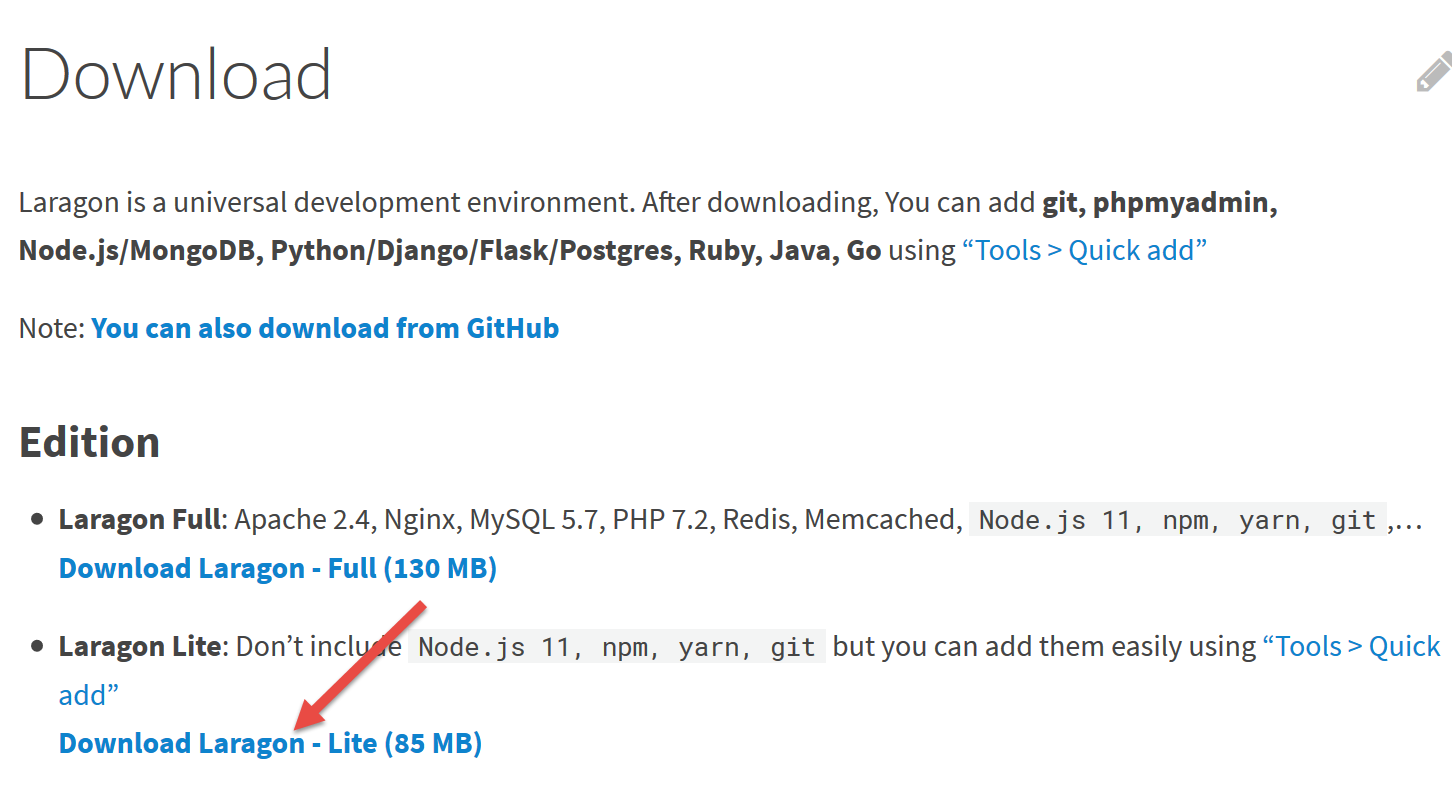Image resolution: width=1452 pixels, height=792 pixels.
Task: Click the pencil edit icon
Action: click(x=1433, y=74)
